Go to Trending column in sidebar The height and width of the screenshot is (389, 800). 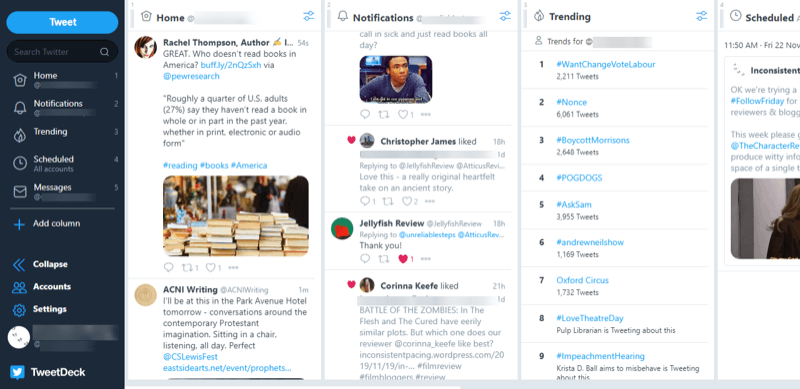(x=62, y=135)
